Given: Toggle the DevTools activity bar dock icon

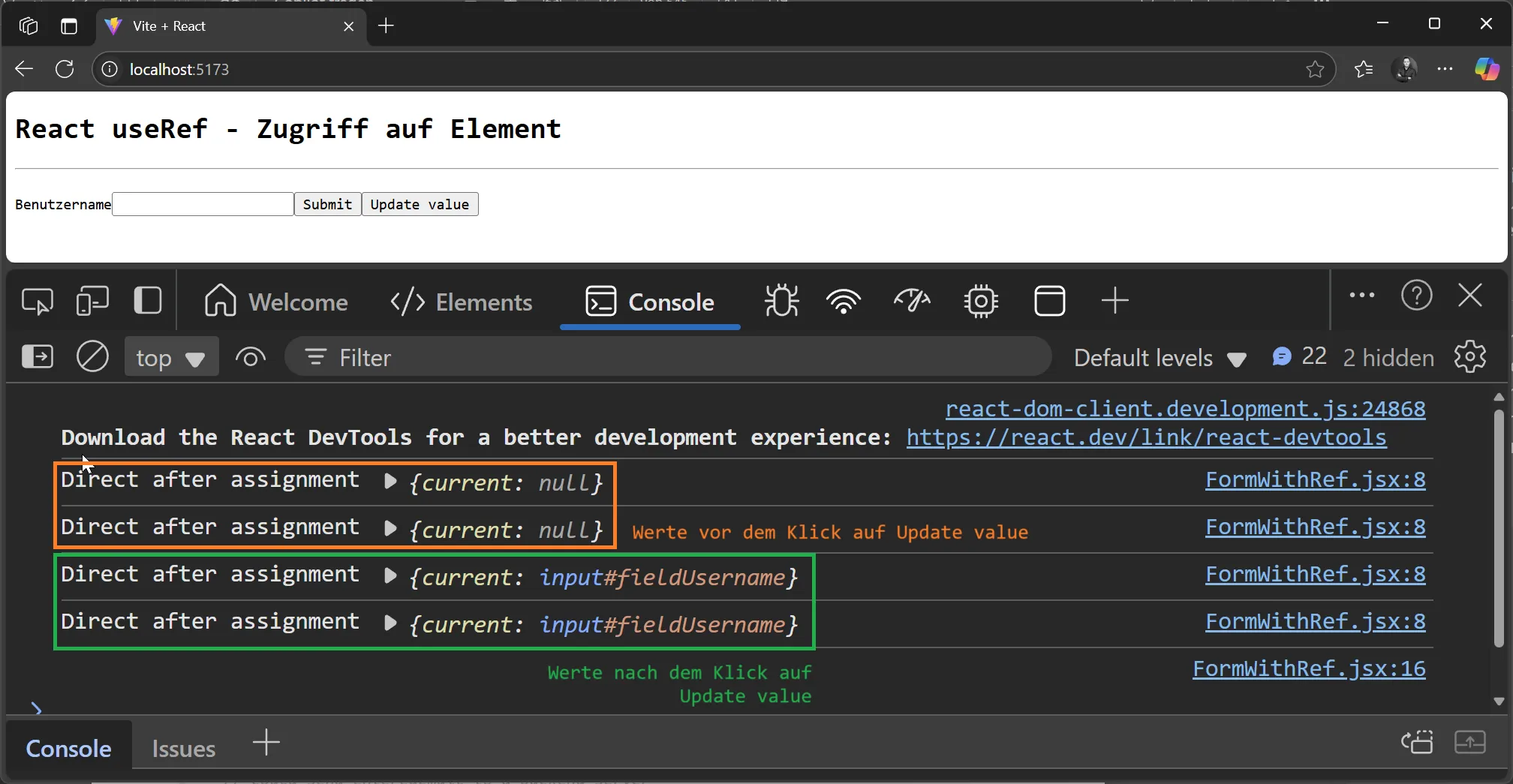Looking at the screenshot, I should [x=147, y=301].
